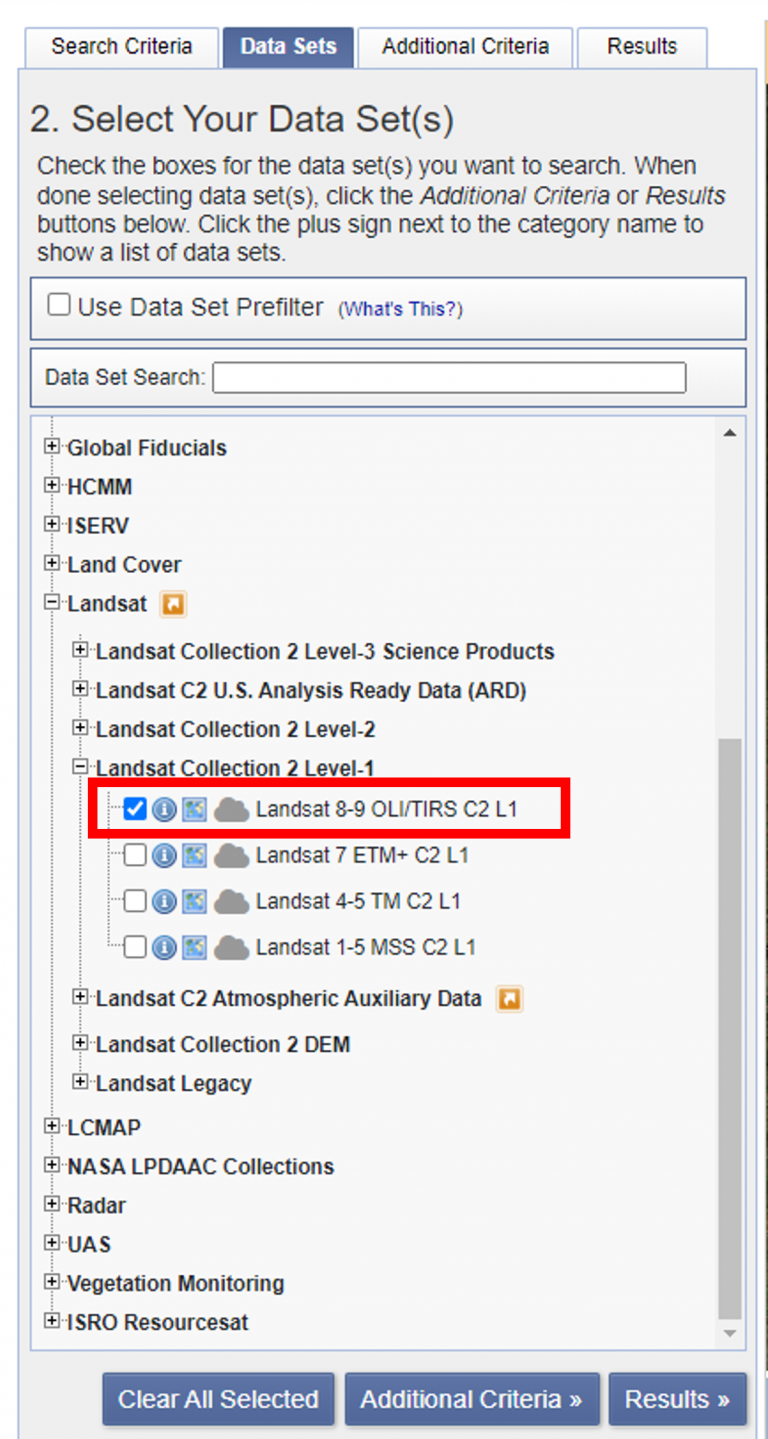Open the Results tab
This screenshot has width=768, height=1439.
pyautogui.click(x=642, y=47)
